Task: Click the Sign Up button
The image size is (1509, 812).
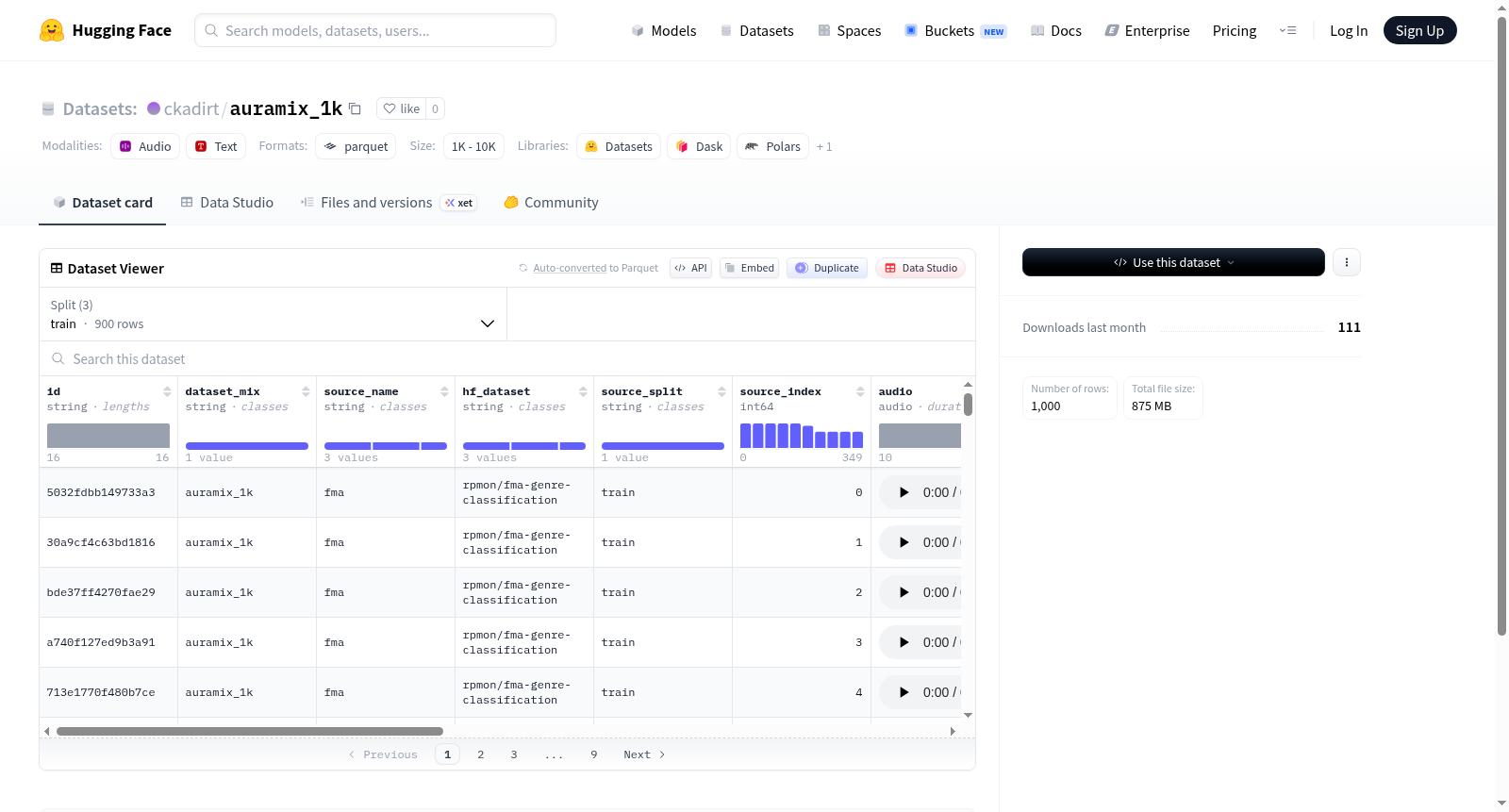Action: pyautogui.click(x=1420, y=31)
